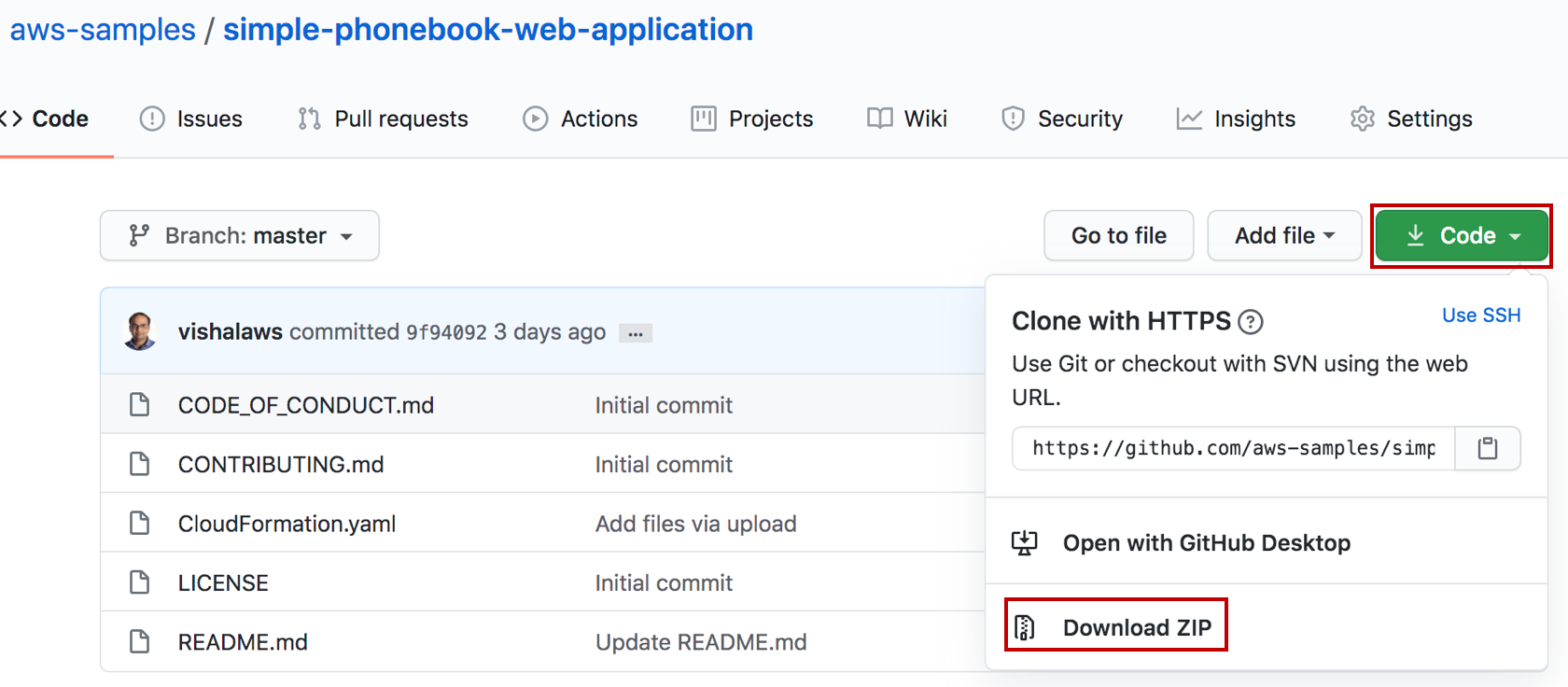View the Insights tab

click(x=1236, y=119)
